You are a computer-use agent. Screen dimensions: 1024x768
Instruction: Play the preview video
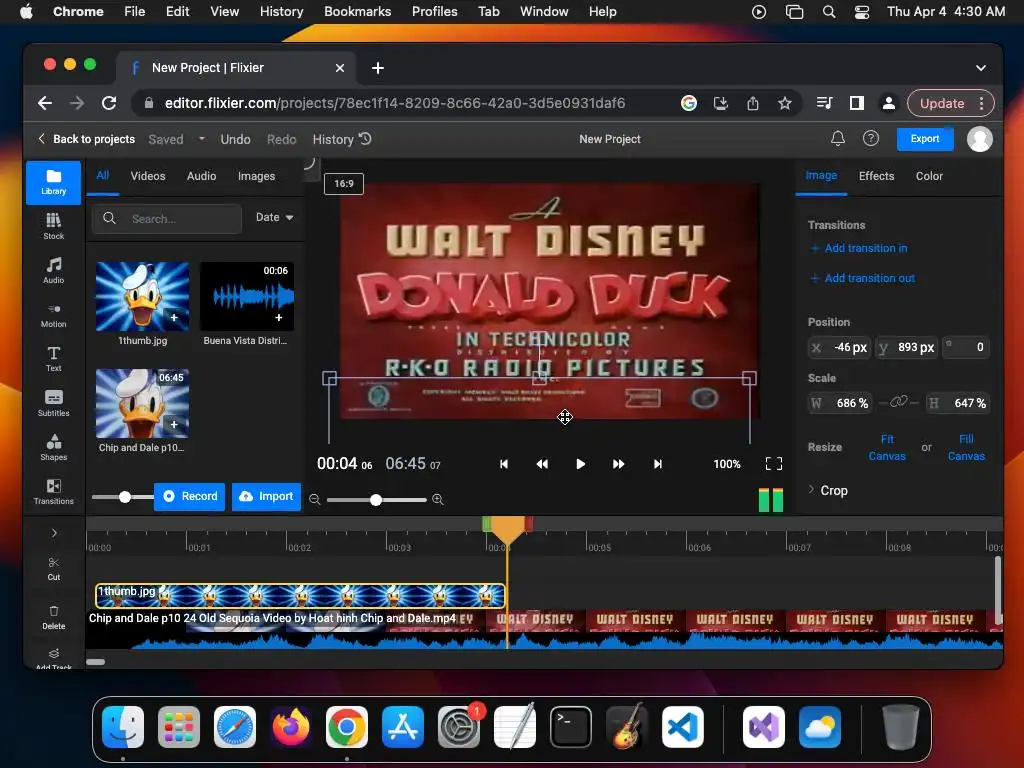point(580,464)
